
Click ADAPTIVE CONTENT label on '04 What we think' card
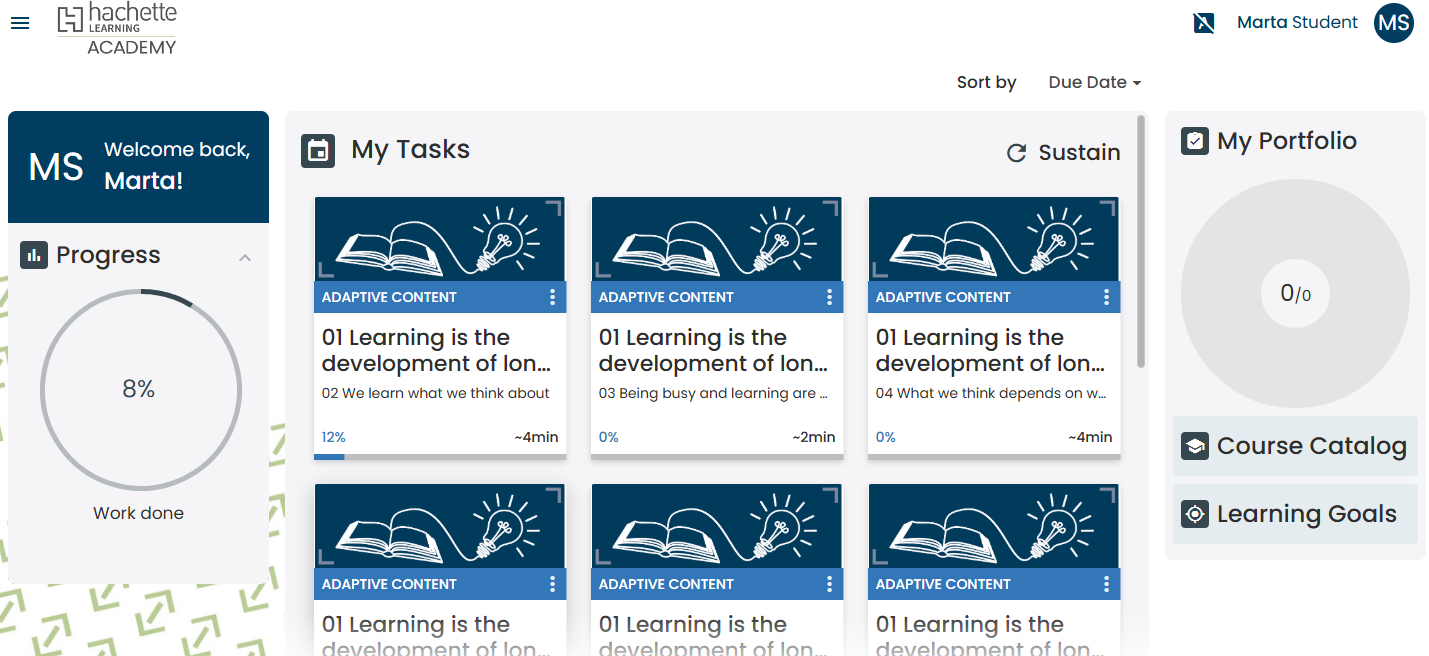click(943, 297)
